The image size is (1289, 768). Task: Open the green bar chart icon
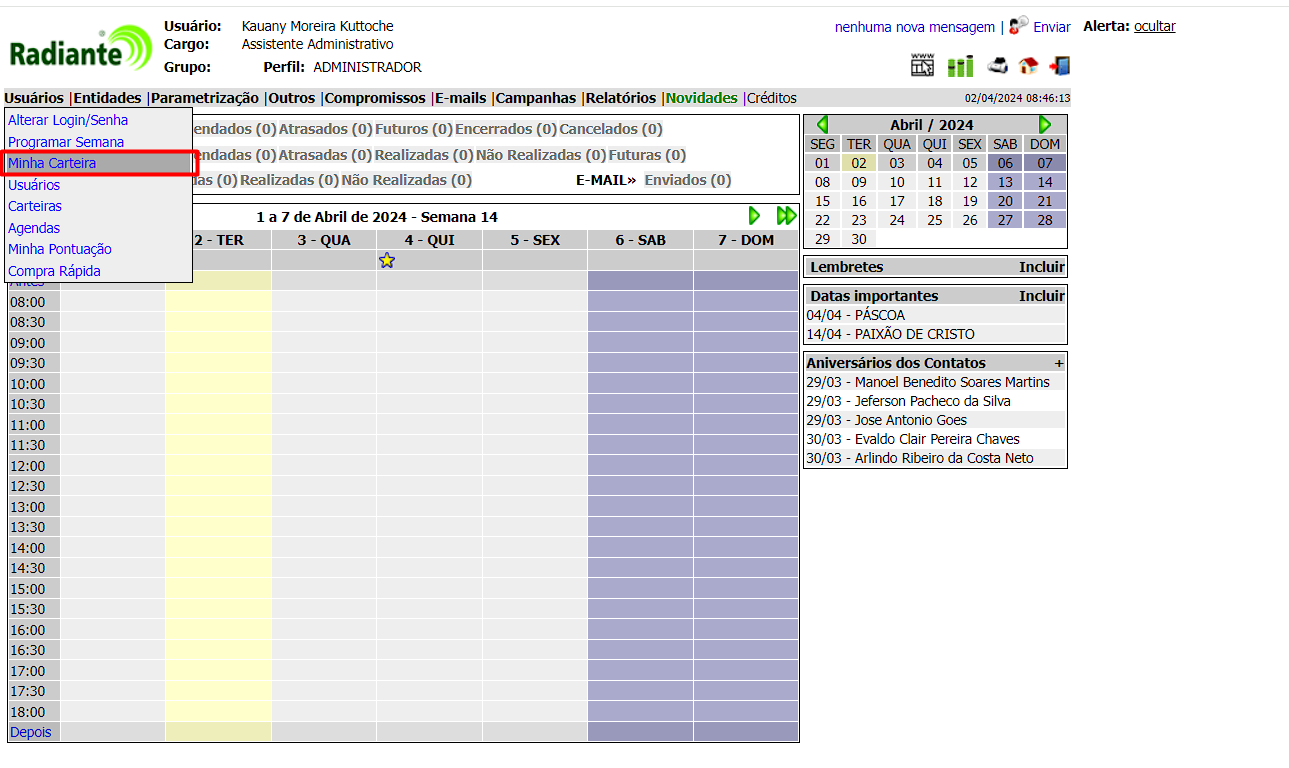[960, 66]
